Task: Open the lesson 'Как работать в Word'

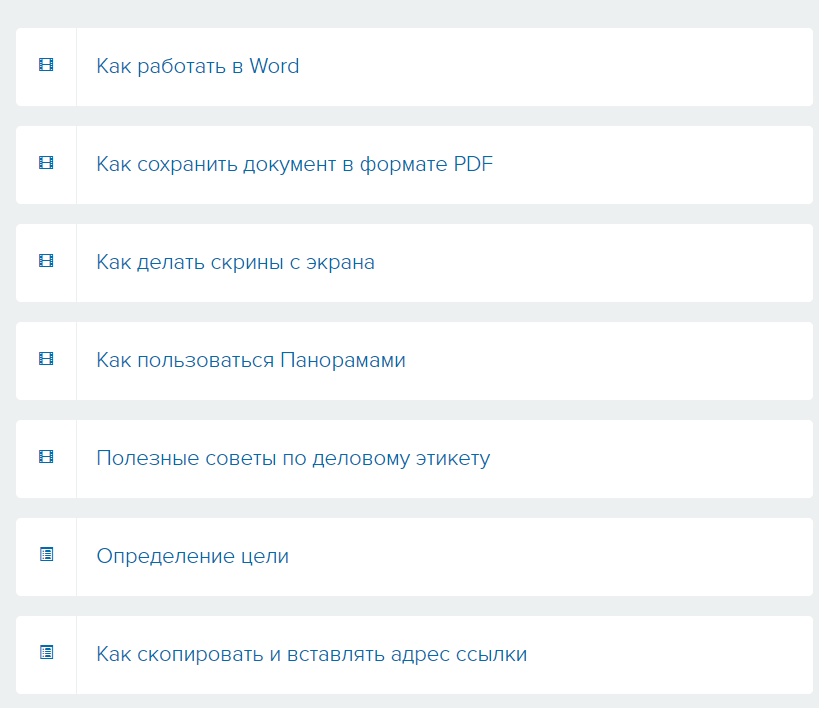Action: (197, 67)
